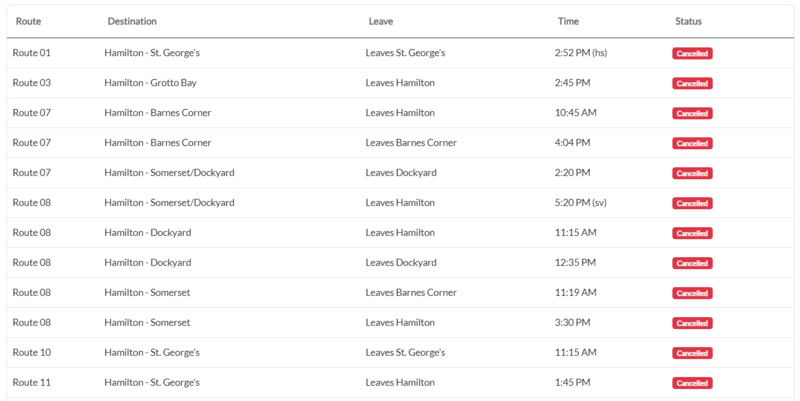The width and height of the screenshot is (800, 401).
Task: Click the Status column header
Action: 688,21
